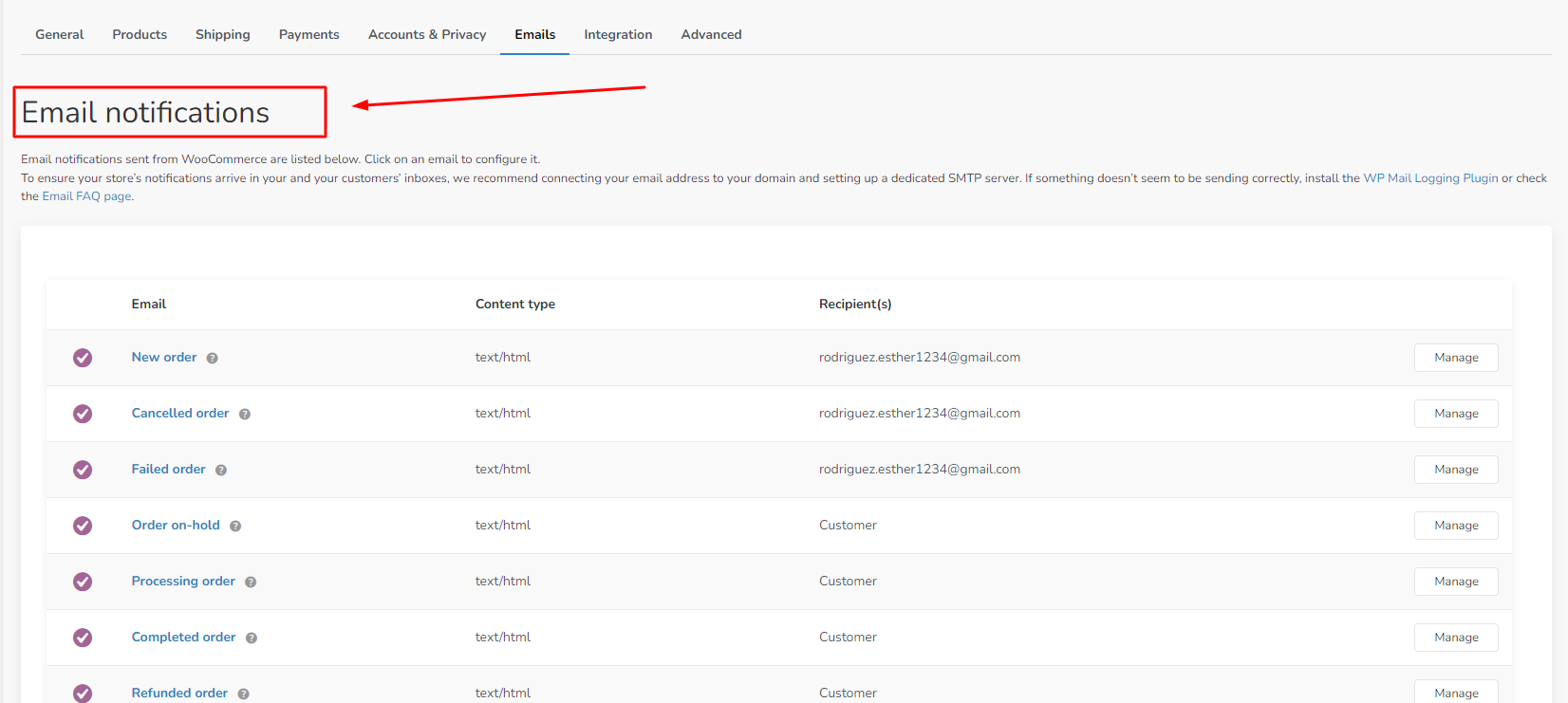The height and width of the screenshot is (703, 1568).
Task: Open the Accounts & Privacy tab
Action: (x=426, y=34)
